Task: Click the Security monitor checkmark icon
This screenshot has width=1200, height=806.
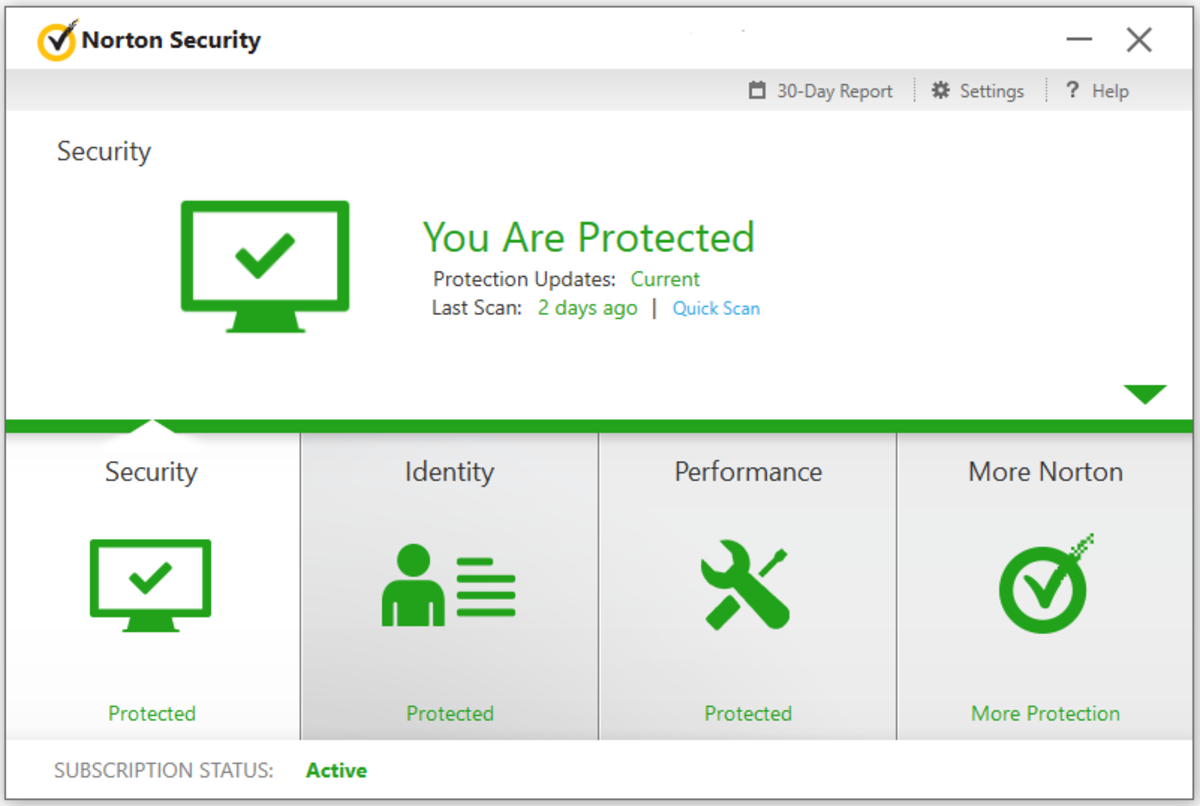Action: tap(150, 585)
